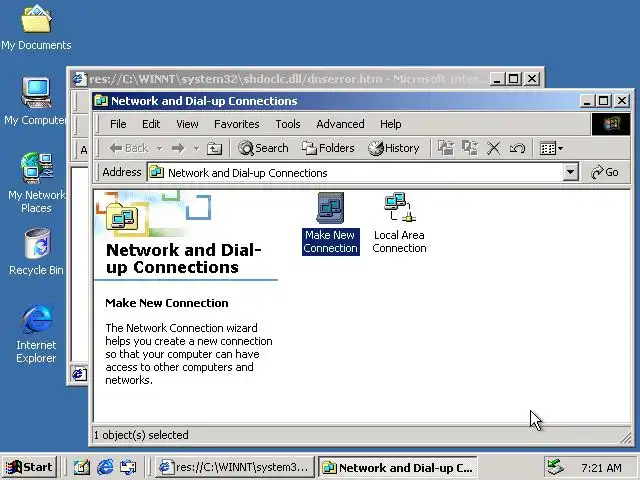Select the My Network Places desktop icon
640x480 pixels.
[x=36, y=183]
